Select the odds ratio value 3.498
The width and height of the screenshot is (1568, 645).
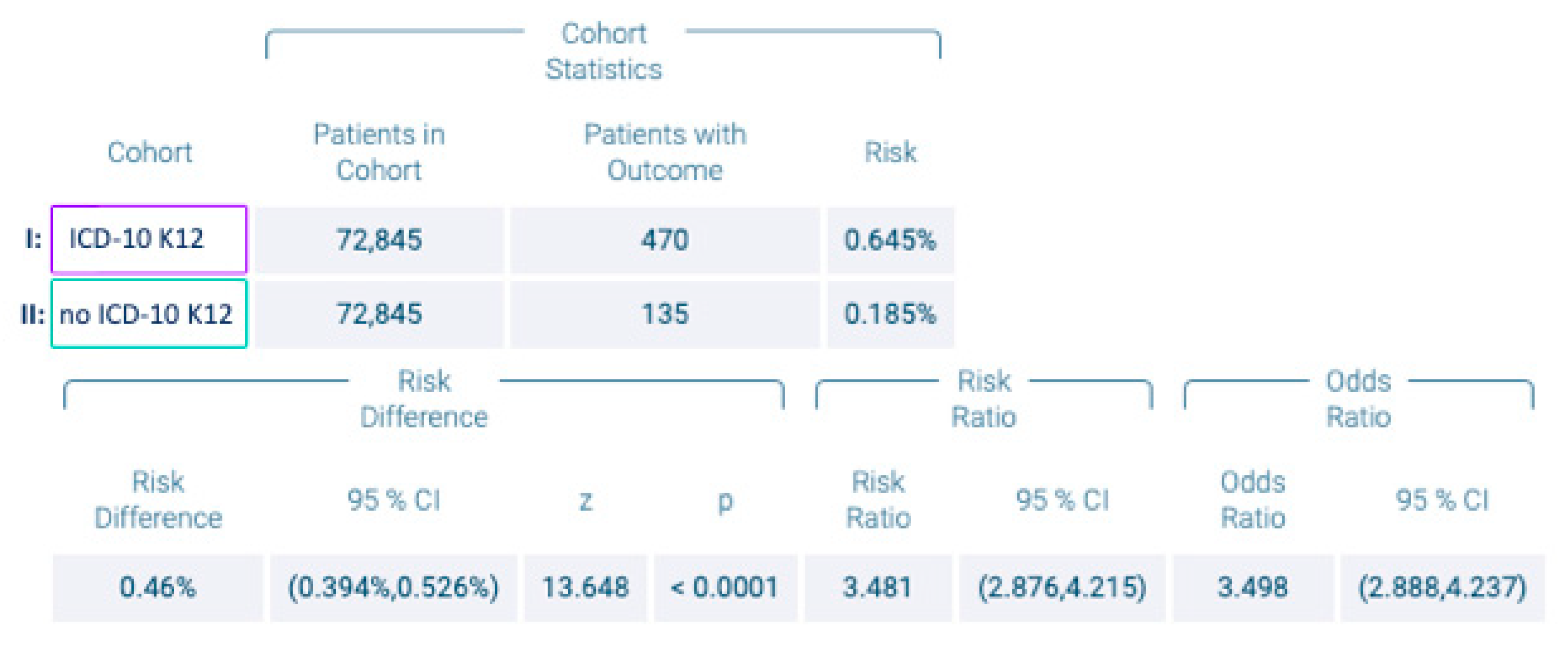click(1252, 587)
